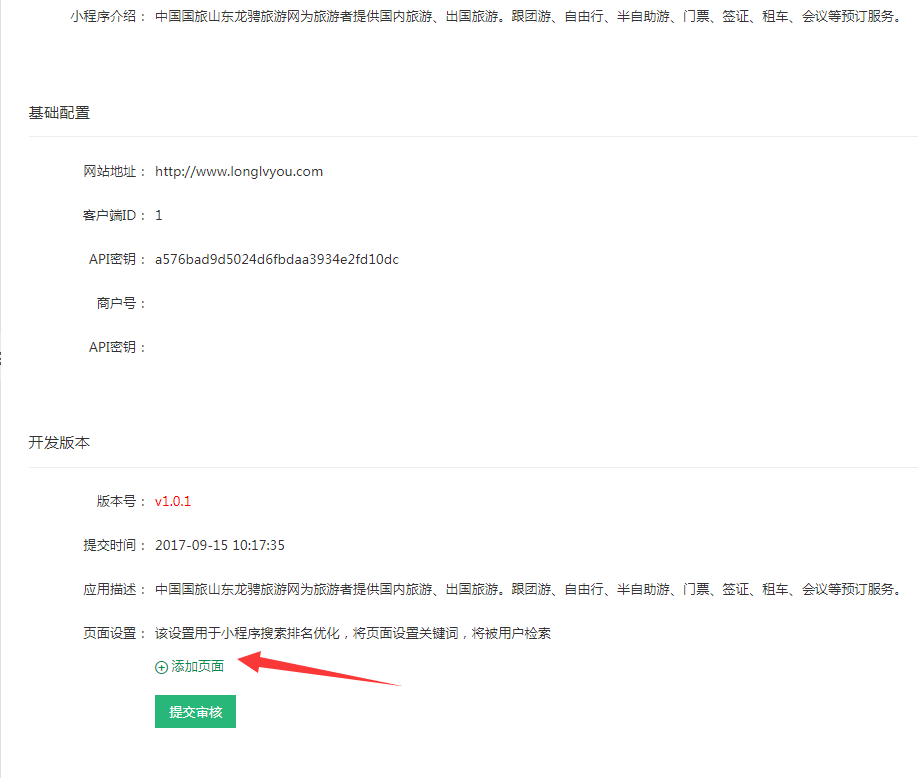The height and width of the screenshot is (778, 918).
Task: Click the 基础配置 section heading
Action: click(x=59, y=113)
